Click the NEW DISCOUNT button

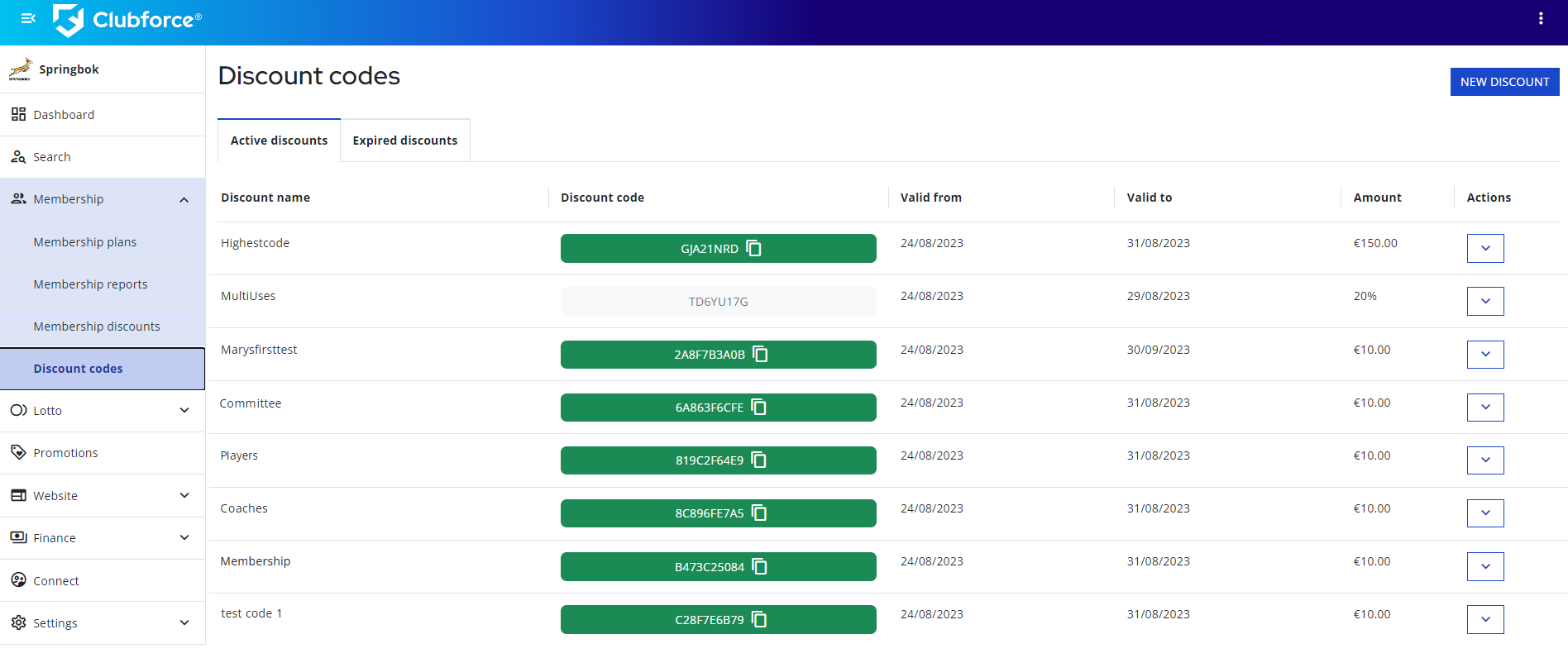click(1504, 82)
